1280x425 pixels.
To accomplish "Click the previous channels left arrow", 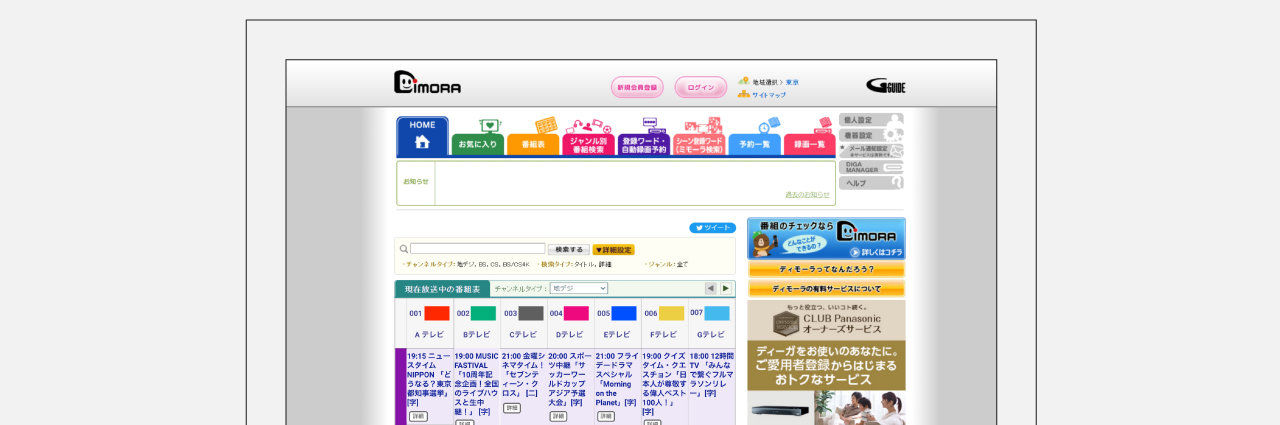I will coord(711,288).
